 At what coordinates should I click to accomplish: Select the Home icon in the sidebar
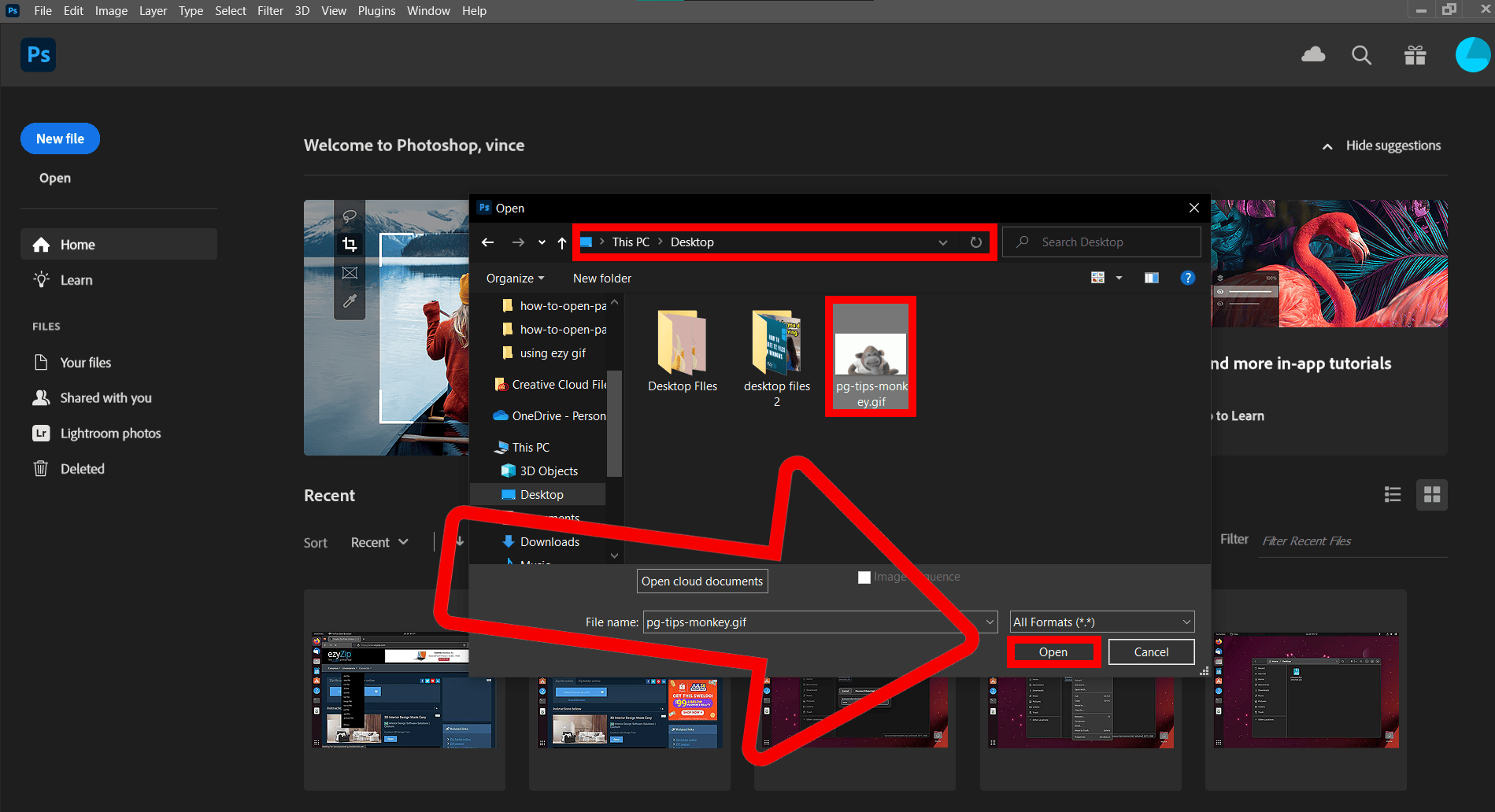(40, 244)
